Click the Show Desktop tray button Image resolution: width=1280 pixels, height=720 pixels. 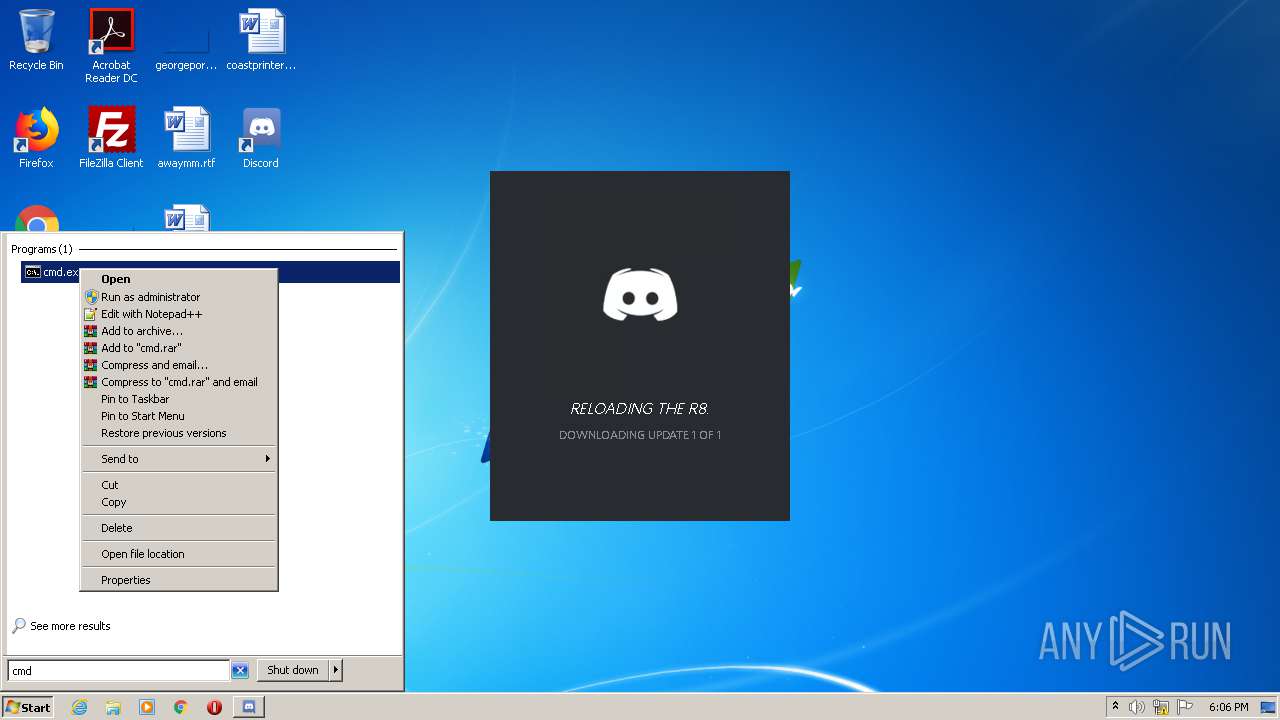[1269, 707]
